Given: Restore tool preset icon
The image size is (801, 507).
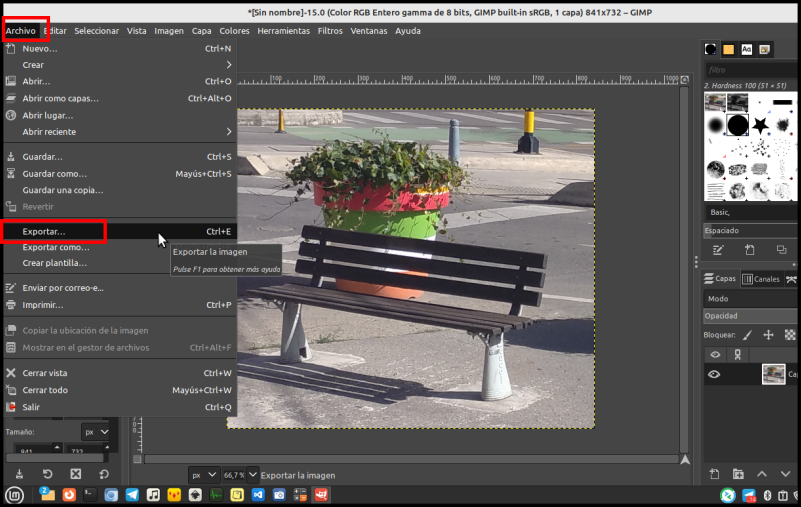Looking at the screenshot, I should pyautogui.click(x=48, y=474).
